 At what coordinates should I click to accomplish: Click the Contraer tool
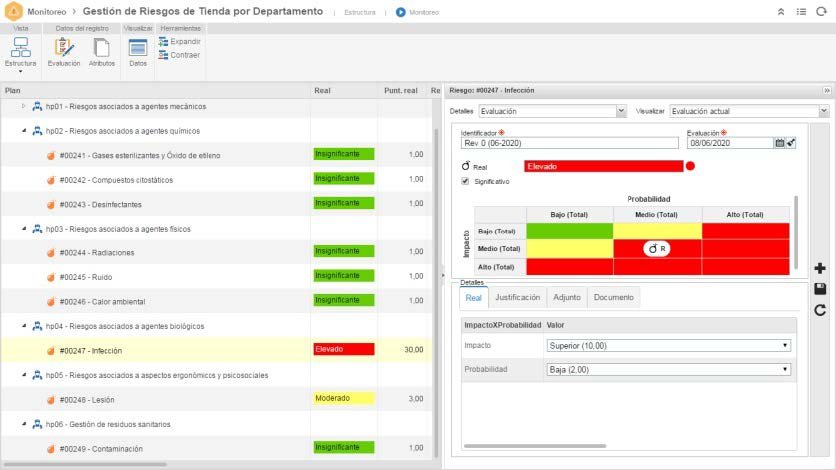(x=179, y=55)
